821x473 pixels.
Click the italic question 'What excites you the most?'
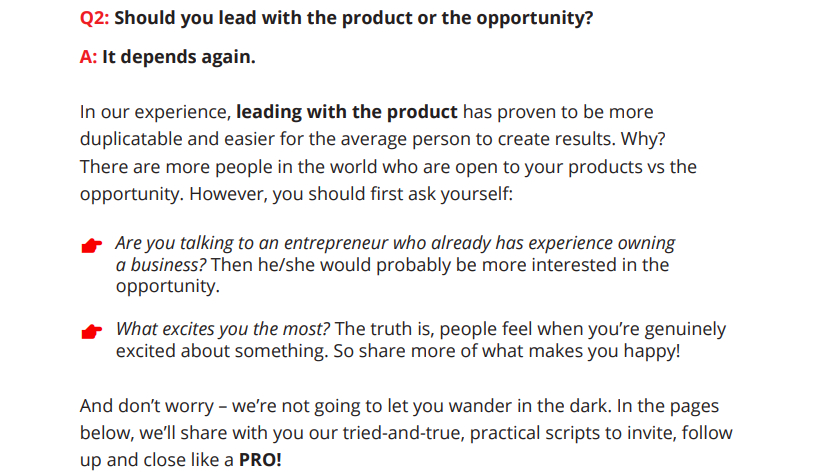[x=223, y=329]
